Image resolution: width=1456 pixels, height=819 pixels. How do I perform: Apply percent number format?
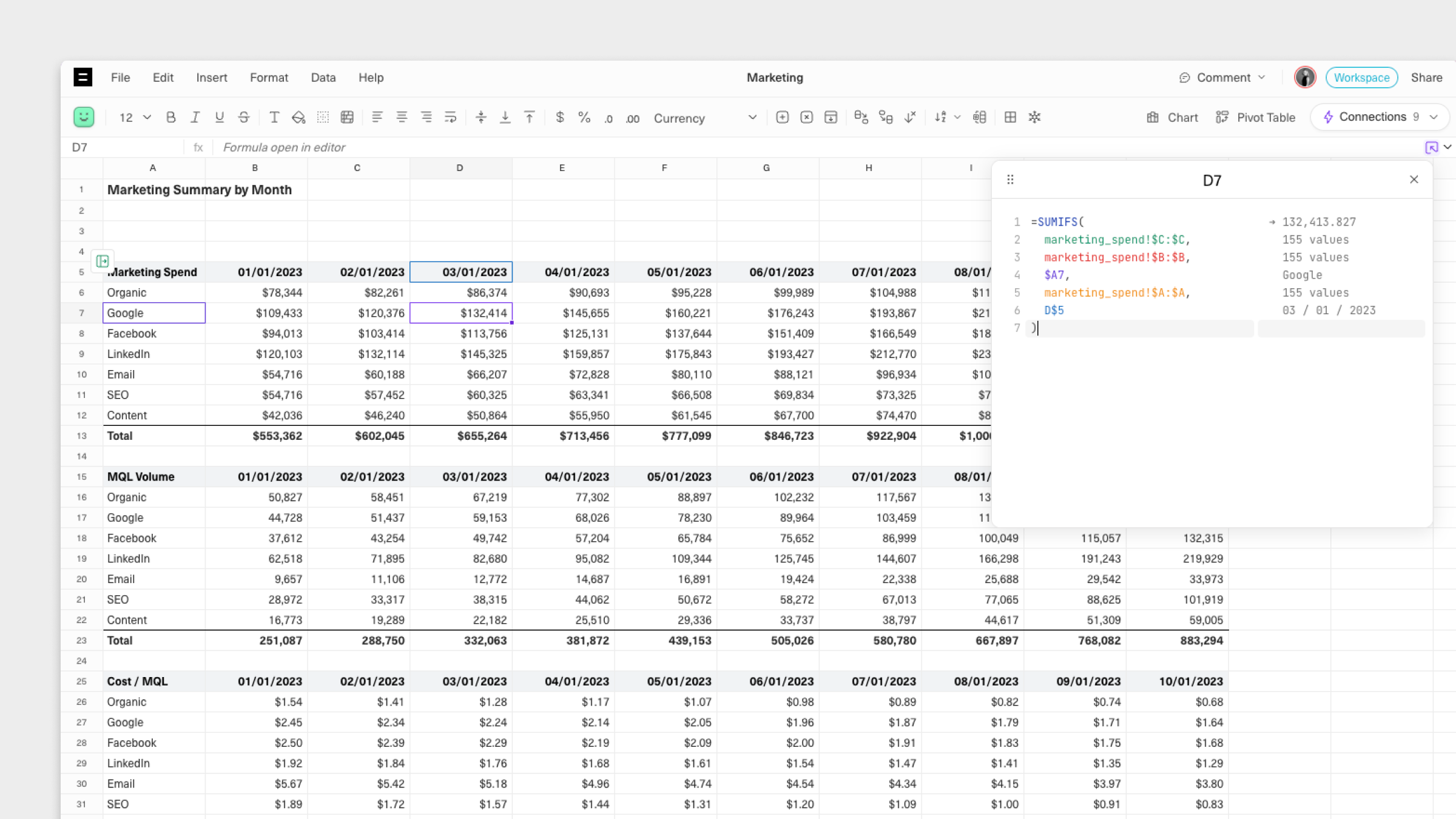click(584, 117)
